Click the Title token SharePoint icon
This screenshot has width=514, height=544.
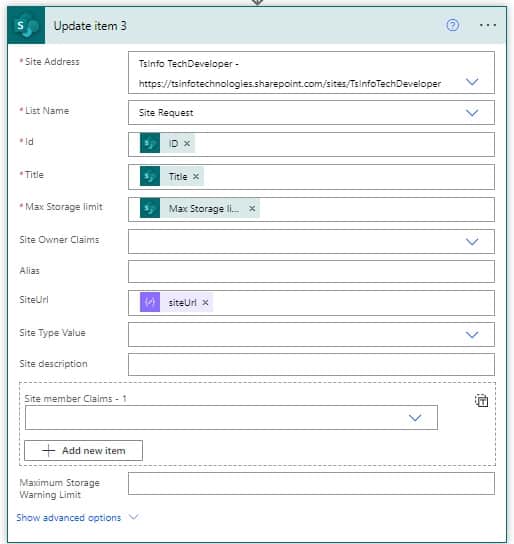pos(150,176)
